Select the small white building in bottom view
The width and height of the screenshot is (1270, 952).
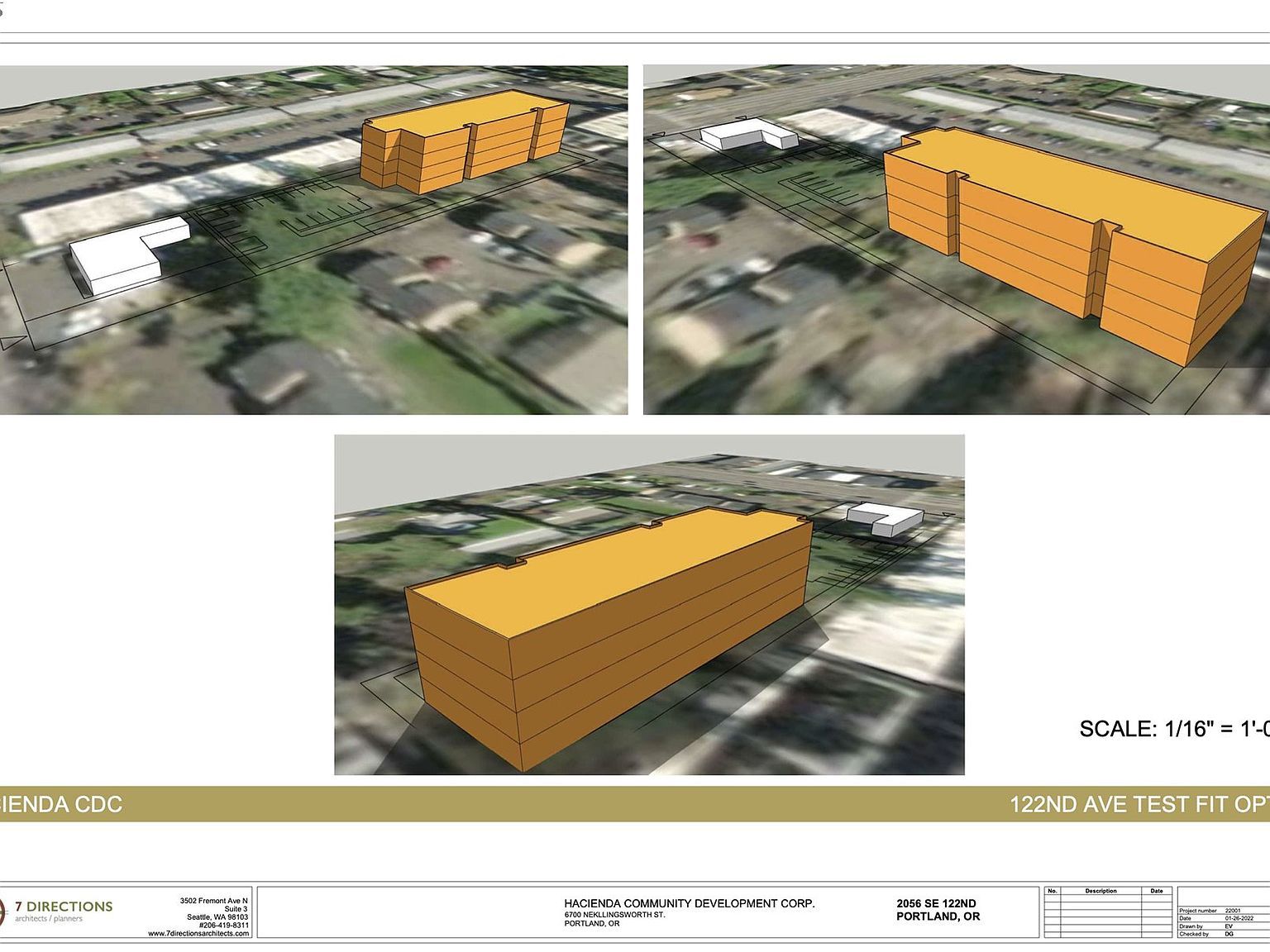tap(885, 517)
